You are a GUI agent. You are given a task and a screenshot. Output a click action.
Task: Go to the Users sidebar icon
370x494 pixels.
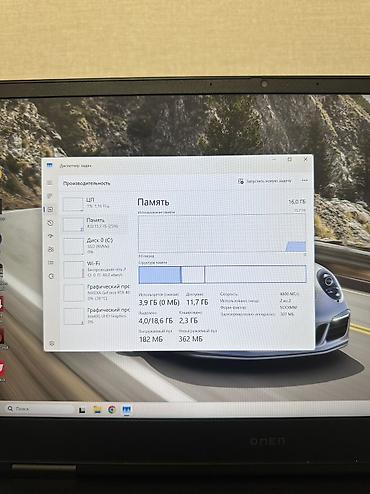click(x=51, y=249)
